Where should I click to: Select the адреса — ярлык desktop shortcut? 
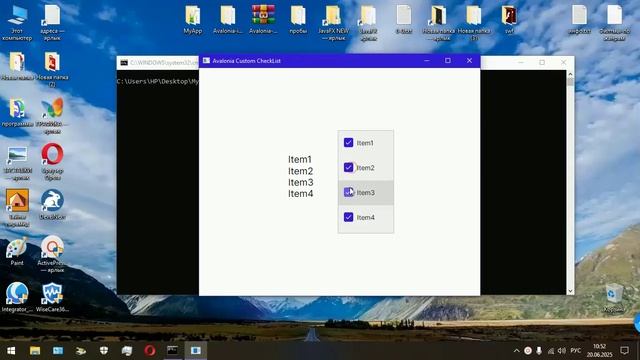[52, 23]
